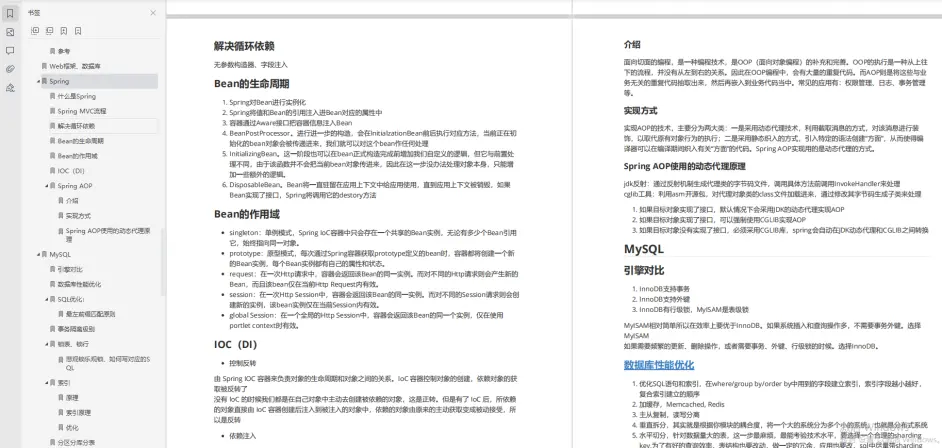This screenshot has width=942, height=448.
Task: Go to the 优化 bookmark under 索引
Action: (71, 428)
